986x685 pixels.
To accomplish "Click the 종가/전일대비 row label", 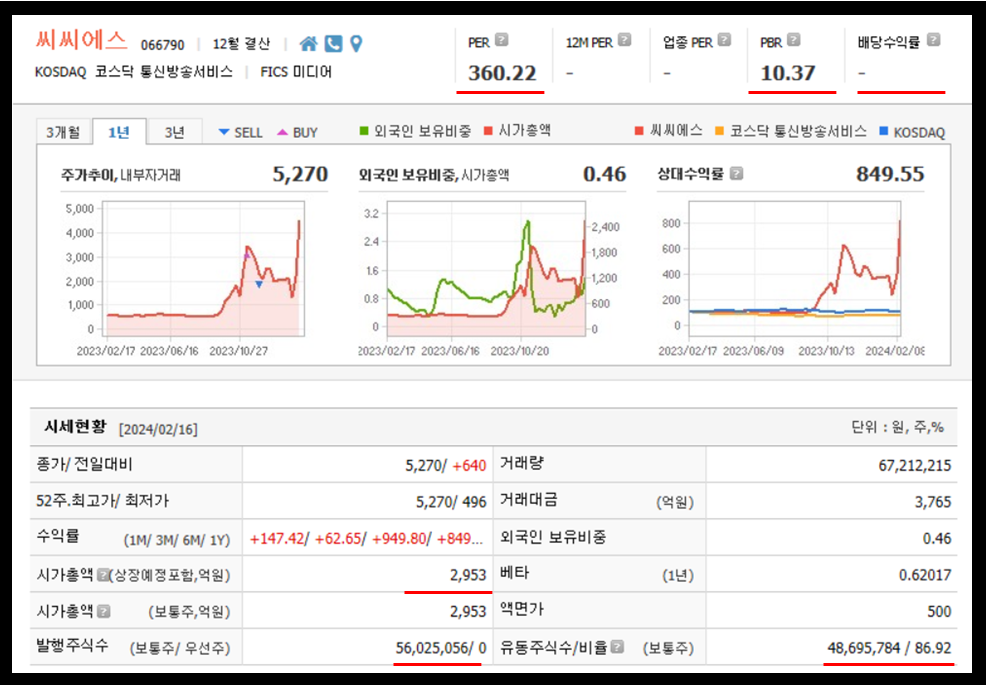I will (85, 465).
